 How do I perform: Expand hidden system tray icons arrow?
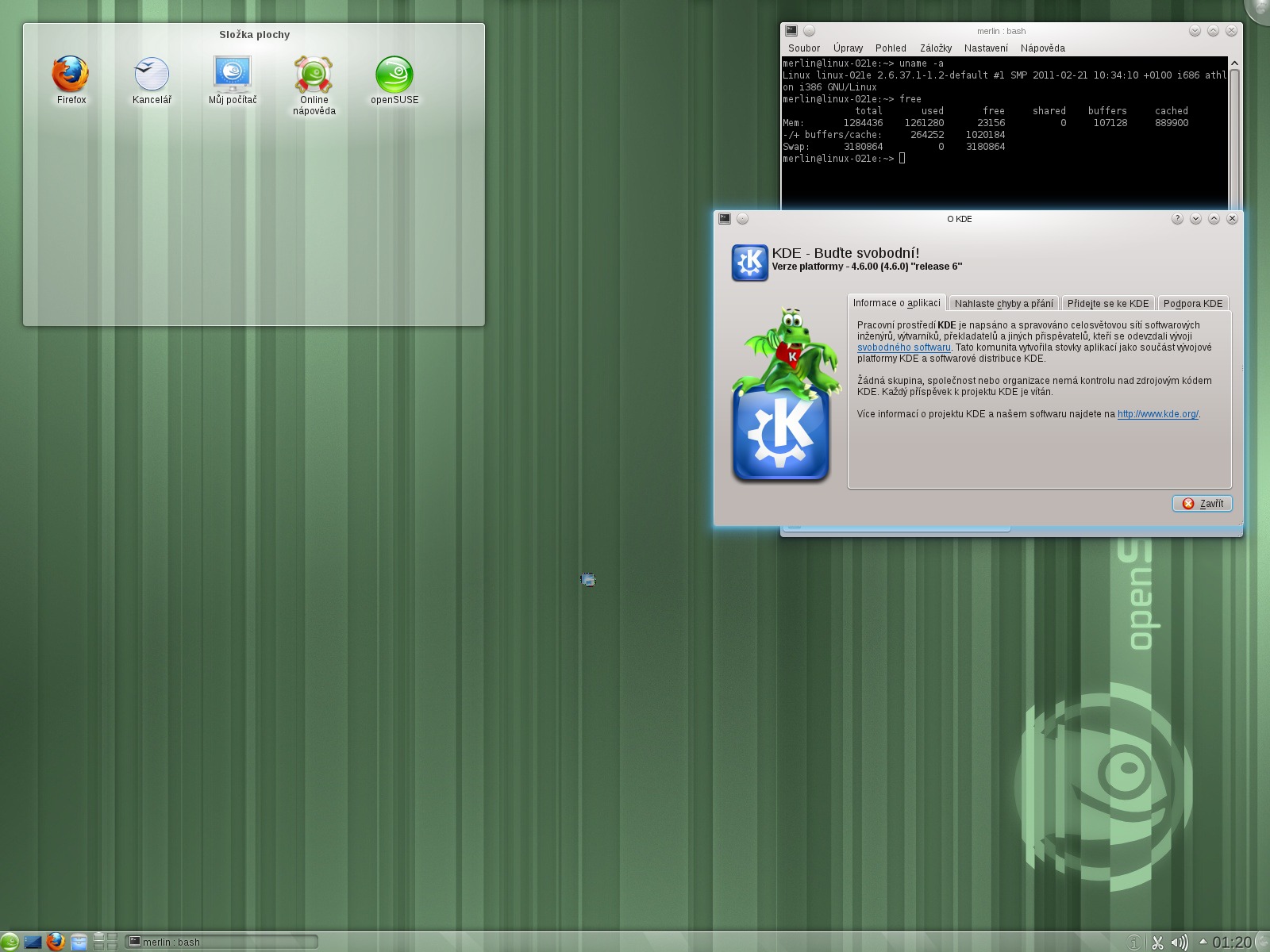(x=1203, y=942)
